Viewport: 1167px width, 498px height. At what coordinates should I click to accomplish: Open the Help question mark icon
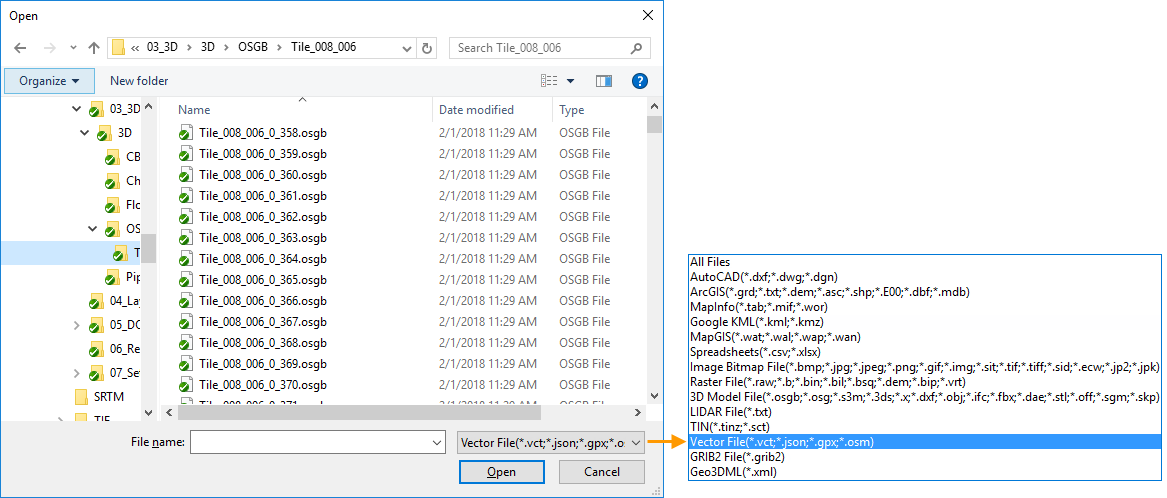[x=640, y=81]
